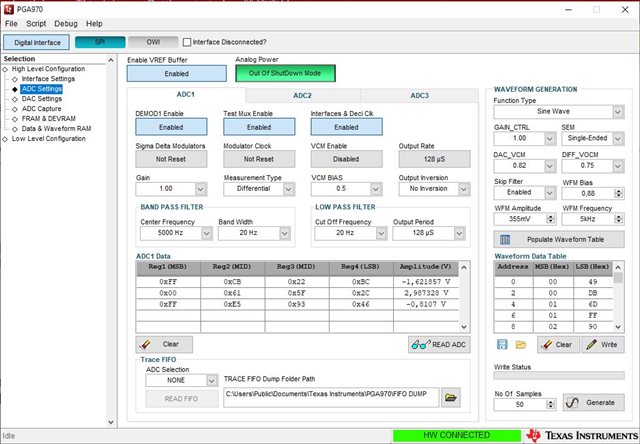Click the WFM Bias stepper
The height and width of the screenshot is (444, 640).
tap(619, 193)
